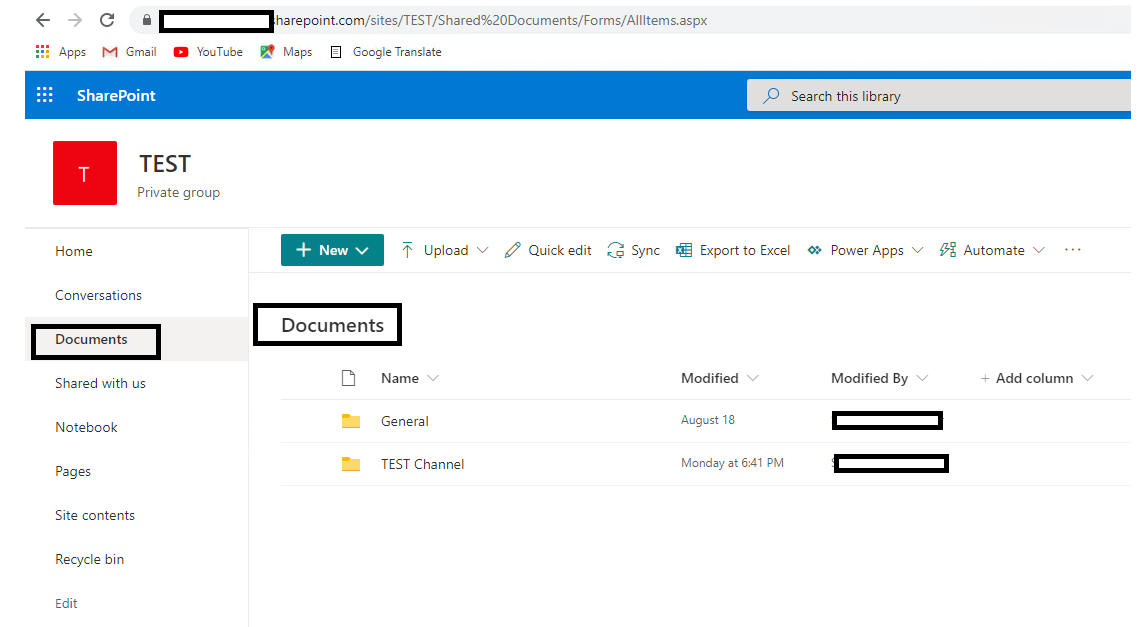Open the Maps bookmark
Image resolution: width=1147 pixels, height=627 pixels.
tap(286, 52)
